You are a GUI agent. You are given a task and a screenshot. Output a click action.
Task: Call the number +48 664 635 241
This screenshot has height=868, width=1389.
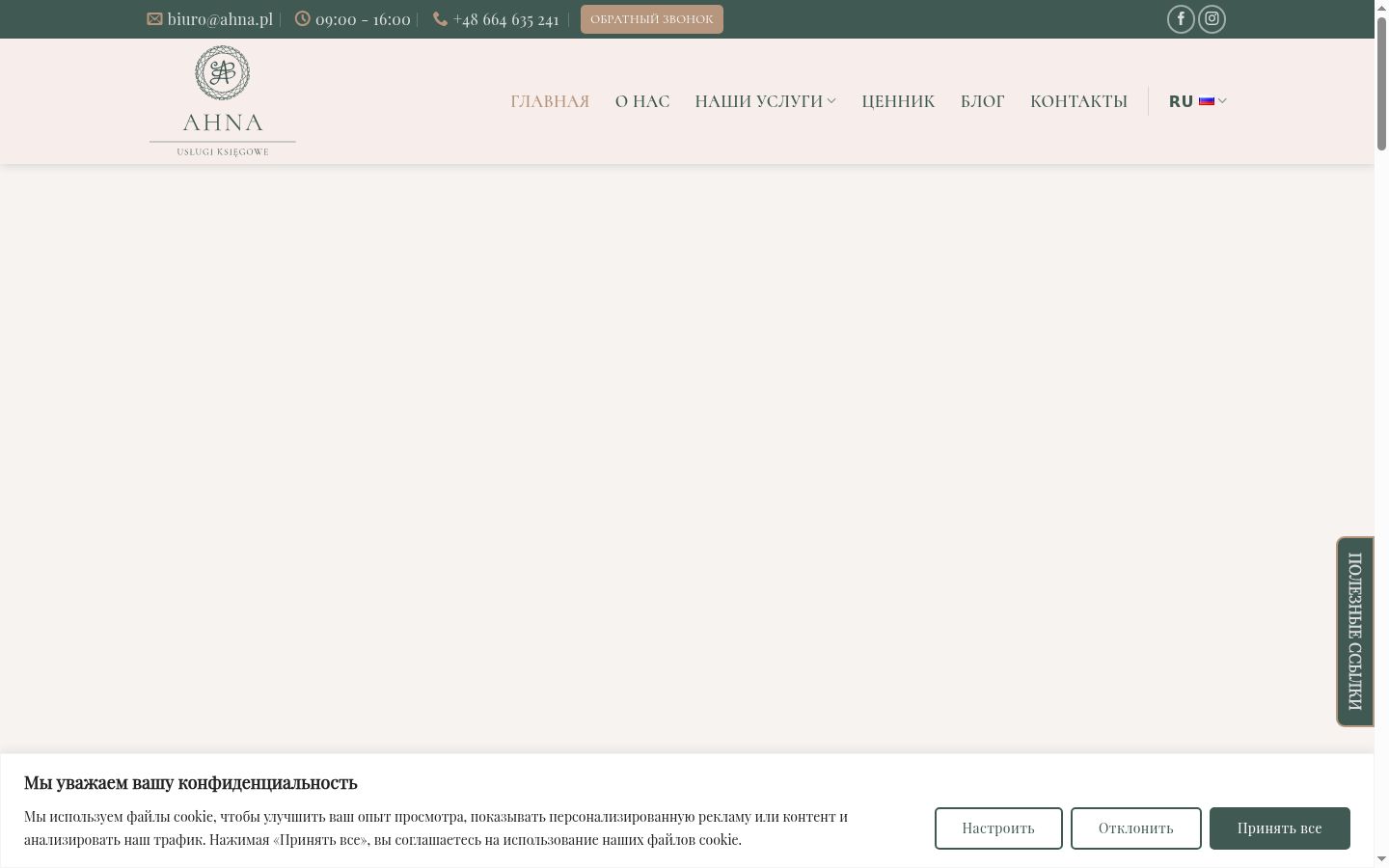(506, 19)
